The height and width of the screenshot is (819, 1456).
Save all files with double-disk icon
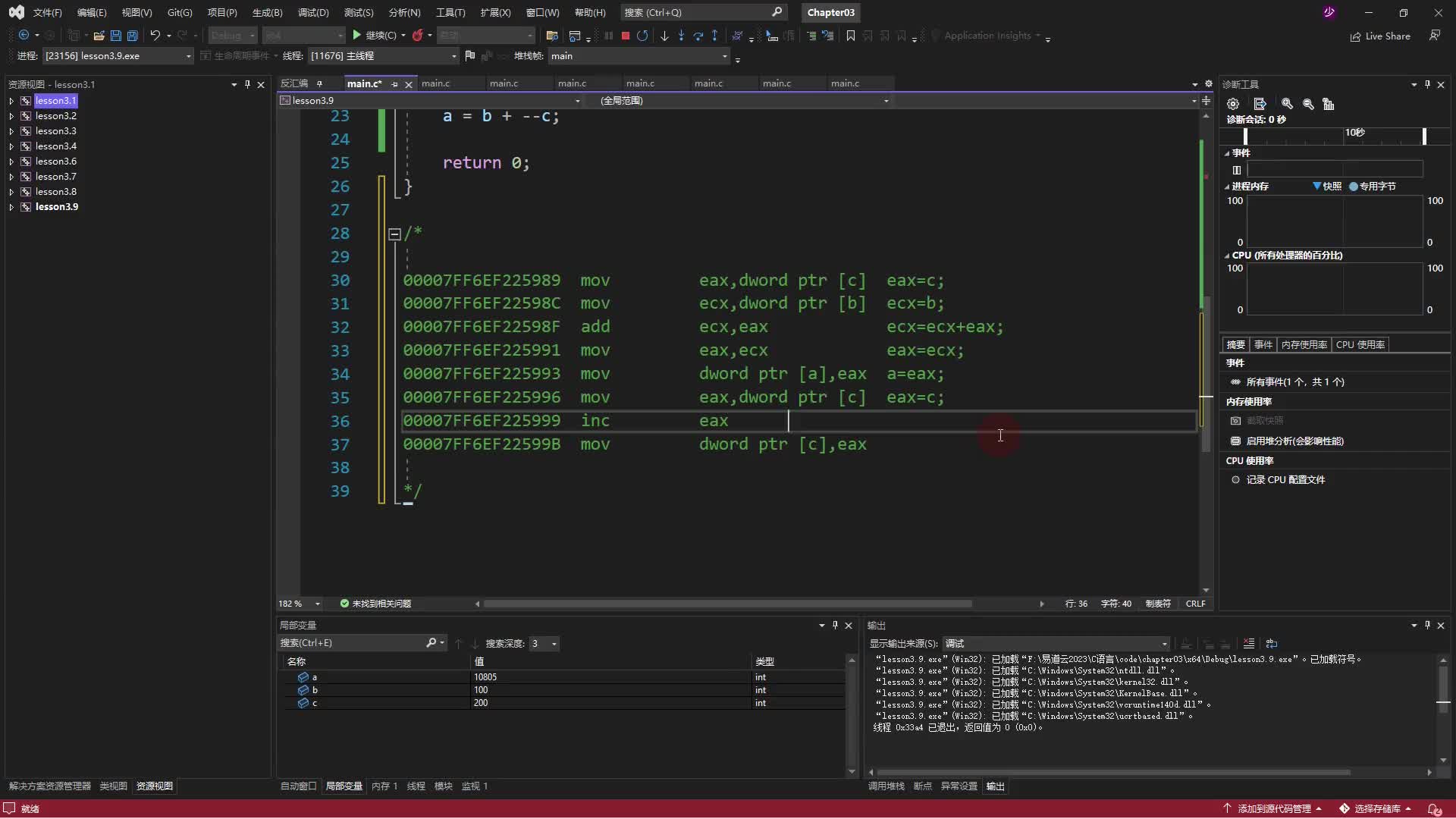(x=132, y=36)
